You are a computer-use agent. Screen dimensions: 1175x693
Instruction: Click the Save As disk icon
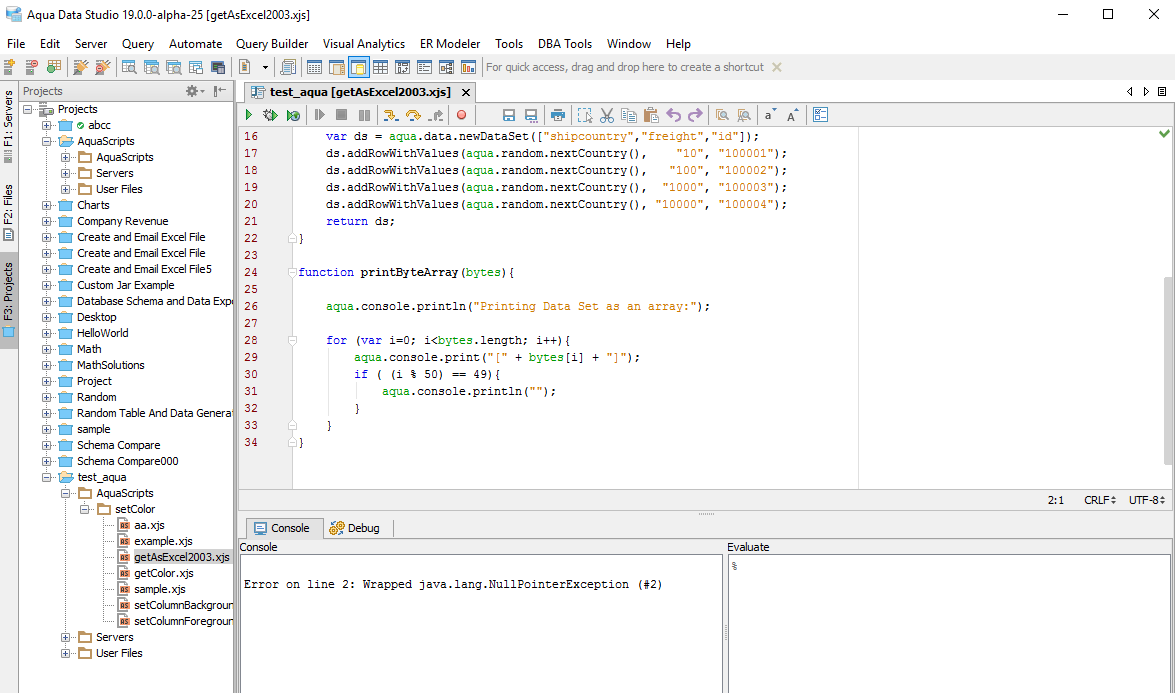pos(531,115)
